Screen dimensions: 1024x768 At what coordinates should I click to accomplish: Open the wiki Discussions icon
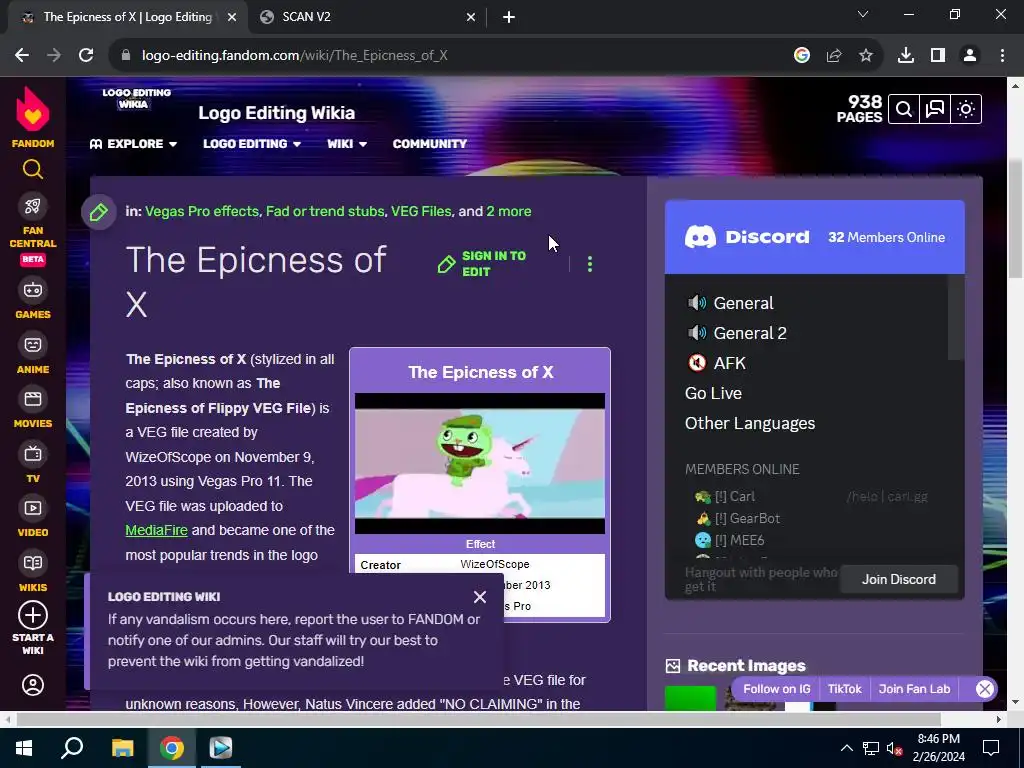[x=935, y=109]
